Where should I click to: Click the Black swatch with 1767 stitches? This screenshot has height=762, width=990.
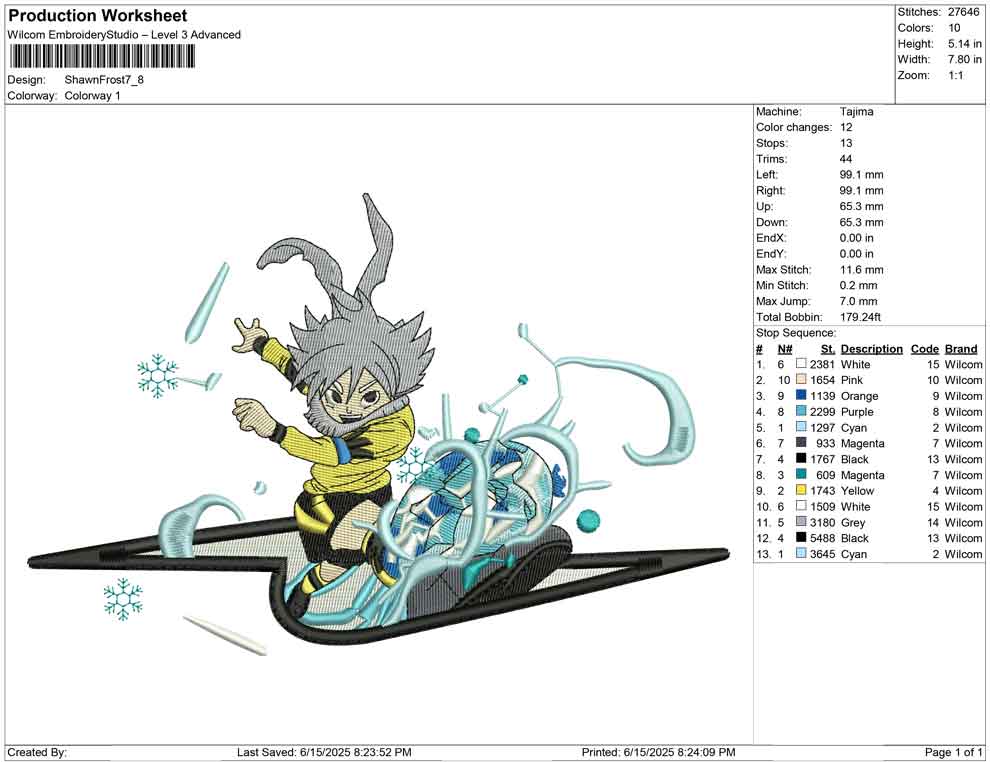click(x=801, y=458)
